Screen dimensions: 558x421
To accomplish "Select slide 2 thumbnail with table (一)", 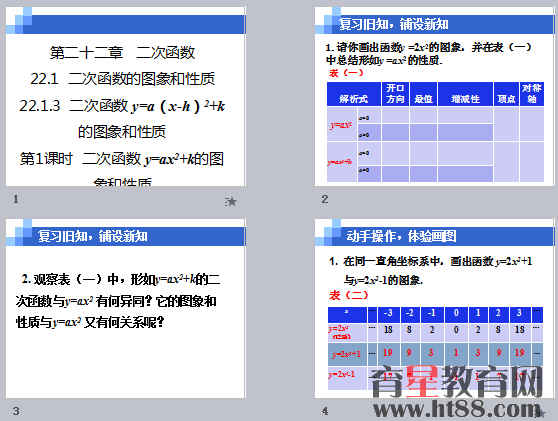I will pyautogui.click(x=435, y=96).
